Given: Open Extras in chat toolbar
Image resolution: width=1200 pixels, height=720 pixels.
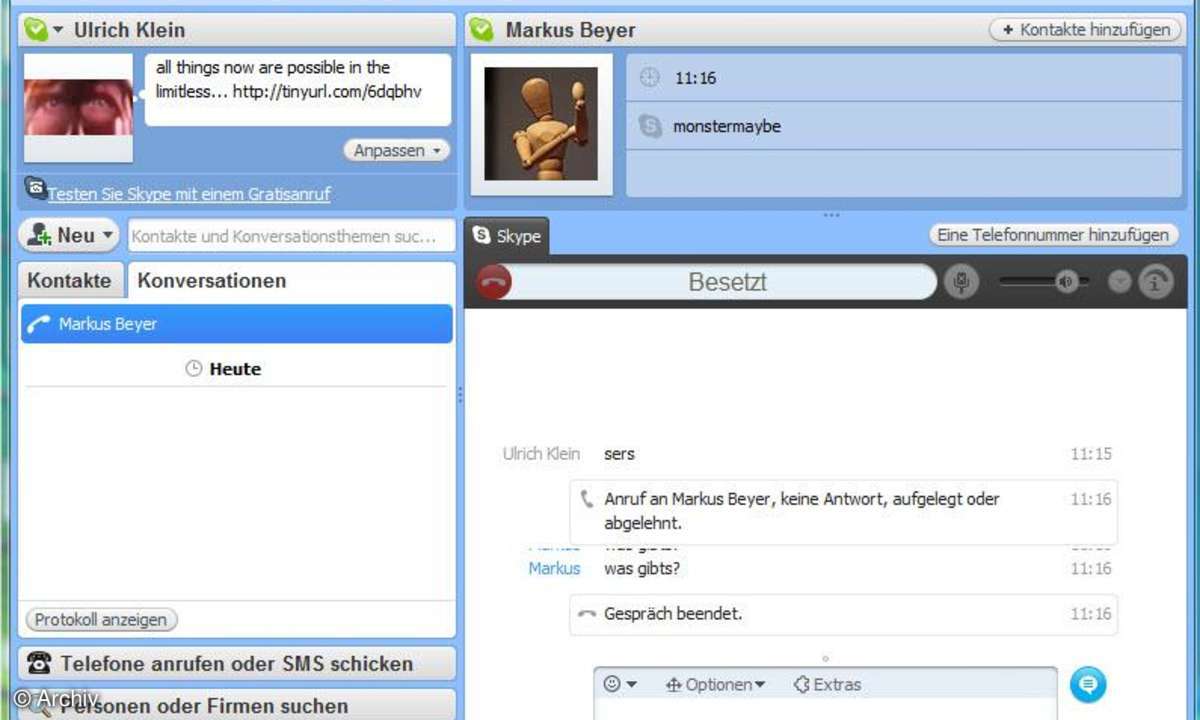Looking at the screenshot, I should [827, 685].
